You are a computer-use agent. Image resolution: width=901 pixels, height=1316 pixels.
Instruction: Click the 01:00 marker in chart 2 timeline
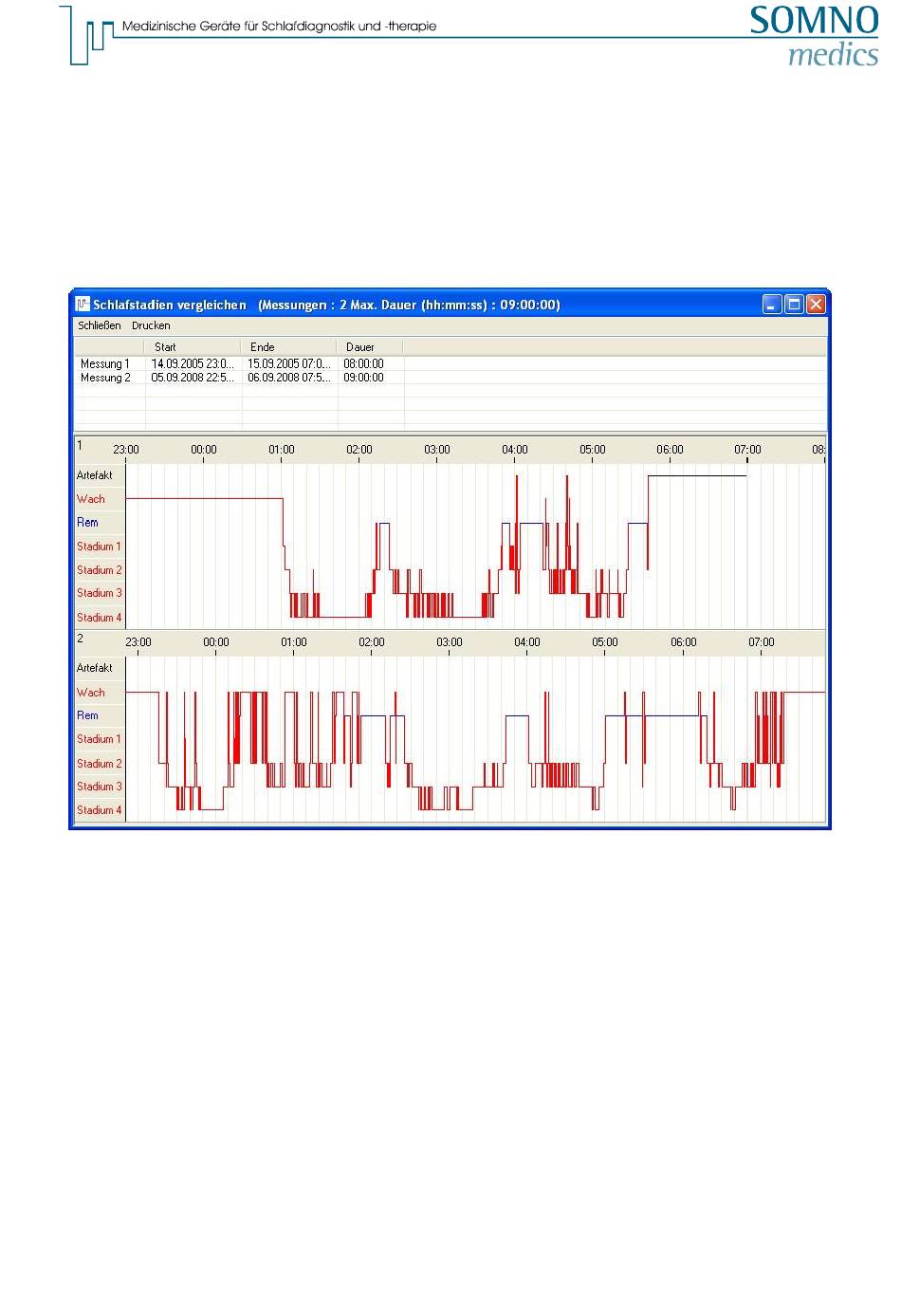pyautogui.click(x=294, y=642)
